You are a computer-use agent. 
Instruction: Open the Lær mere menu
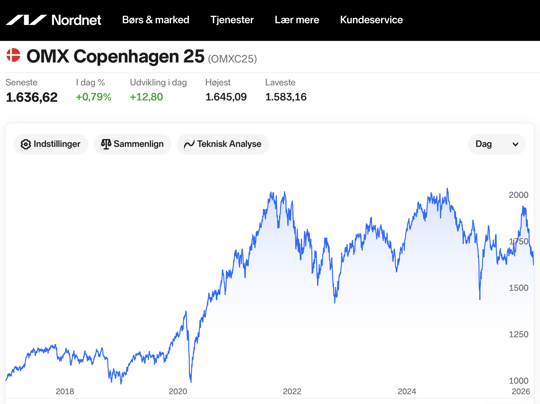[x=297, y=20]
